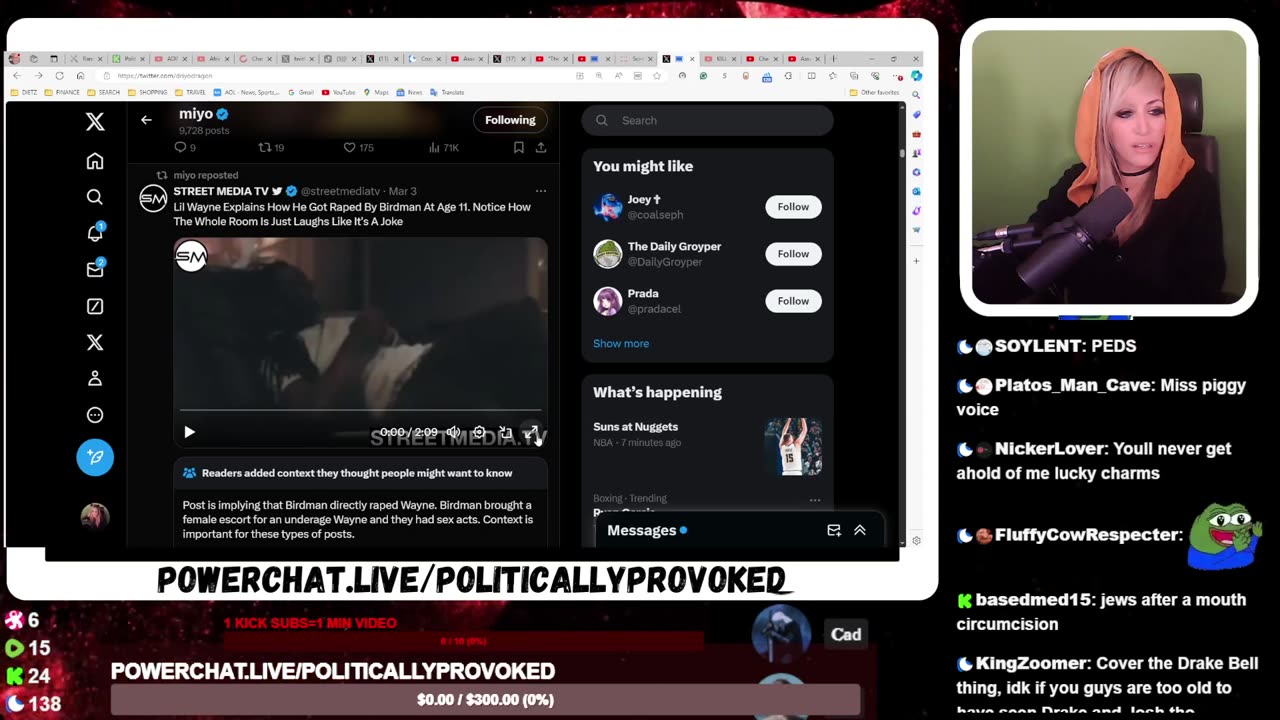Toggle picture-in-picture for the video
The image size is (1280, 720).
[505, 432]
